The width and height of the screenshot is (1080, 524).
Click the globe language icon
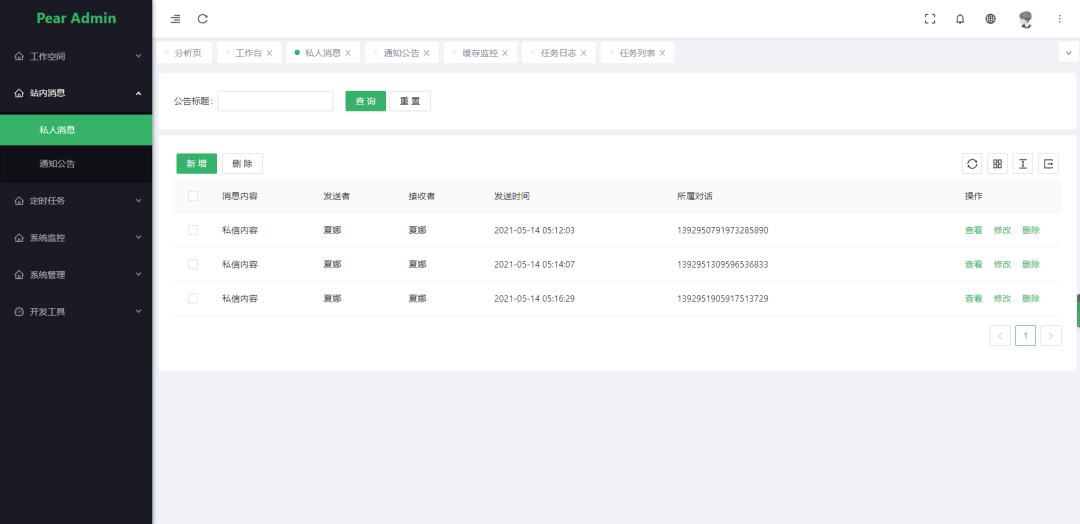pyautogui.click(x=990, y=19)
